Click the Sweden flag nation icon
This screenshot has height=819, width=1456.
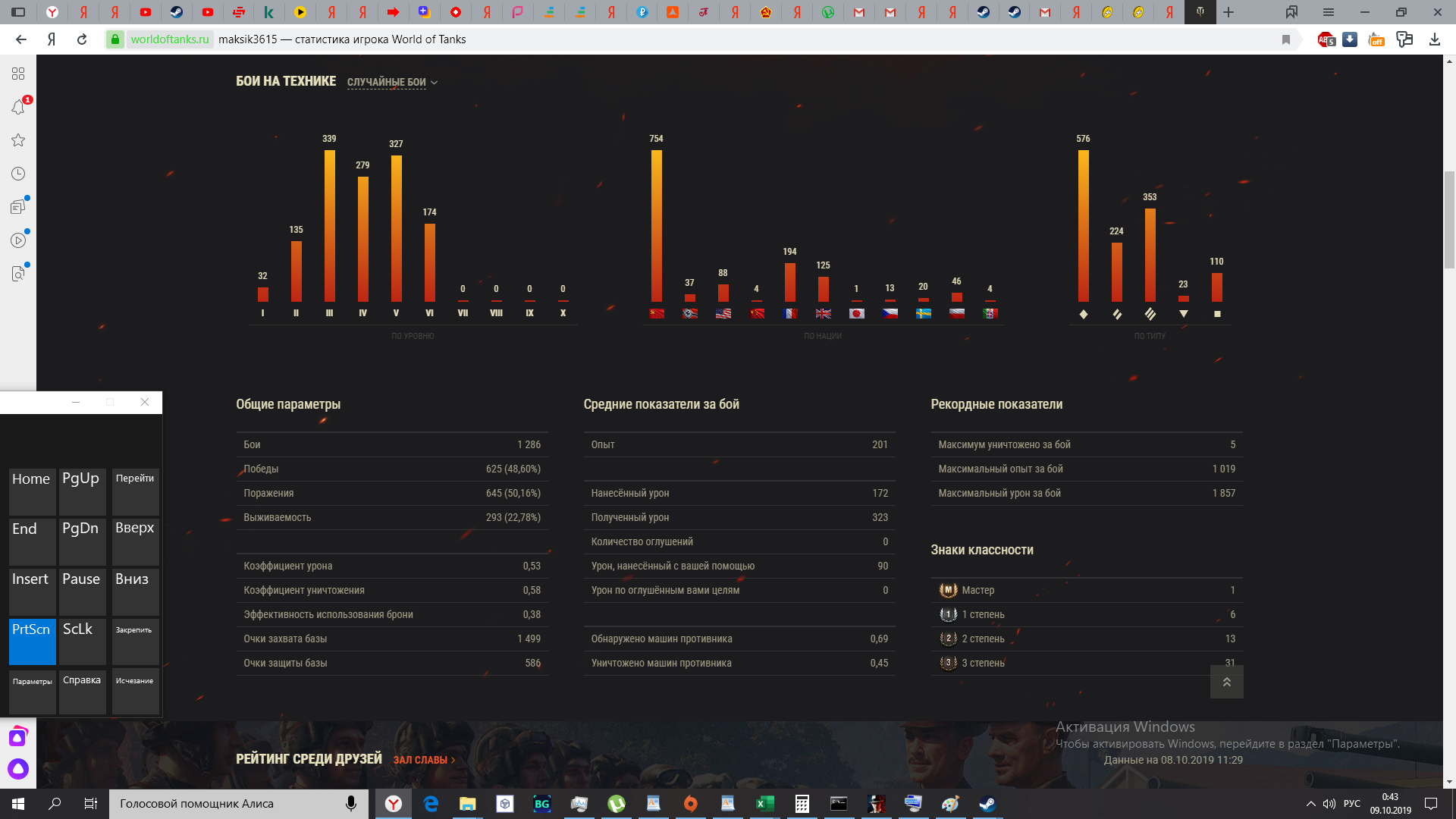pos(923,313)
